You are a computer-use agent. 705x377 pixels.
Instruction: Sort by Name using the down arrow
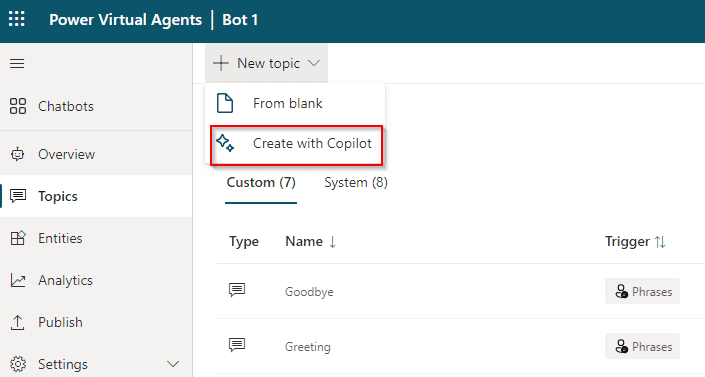coord(332,242)
